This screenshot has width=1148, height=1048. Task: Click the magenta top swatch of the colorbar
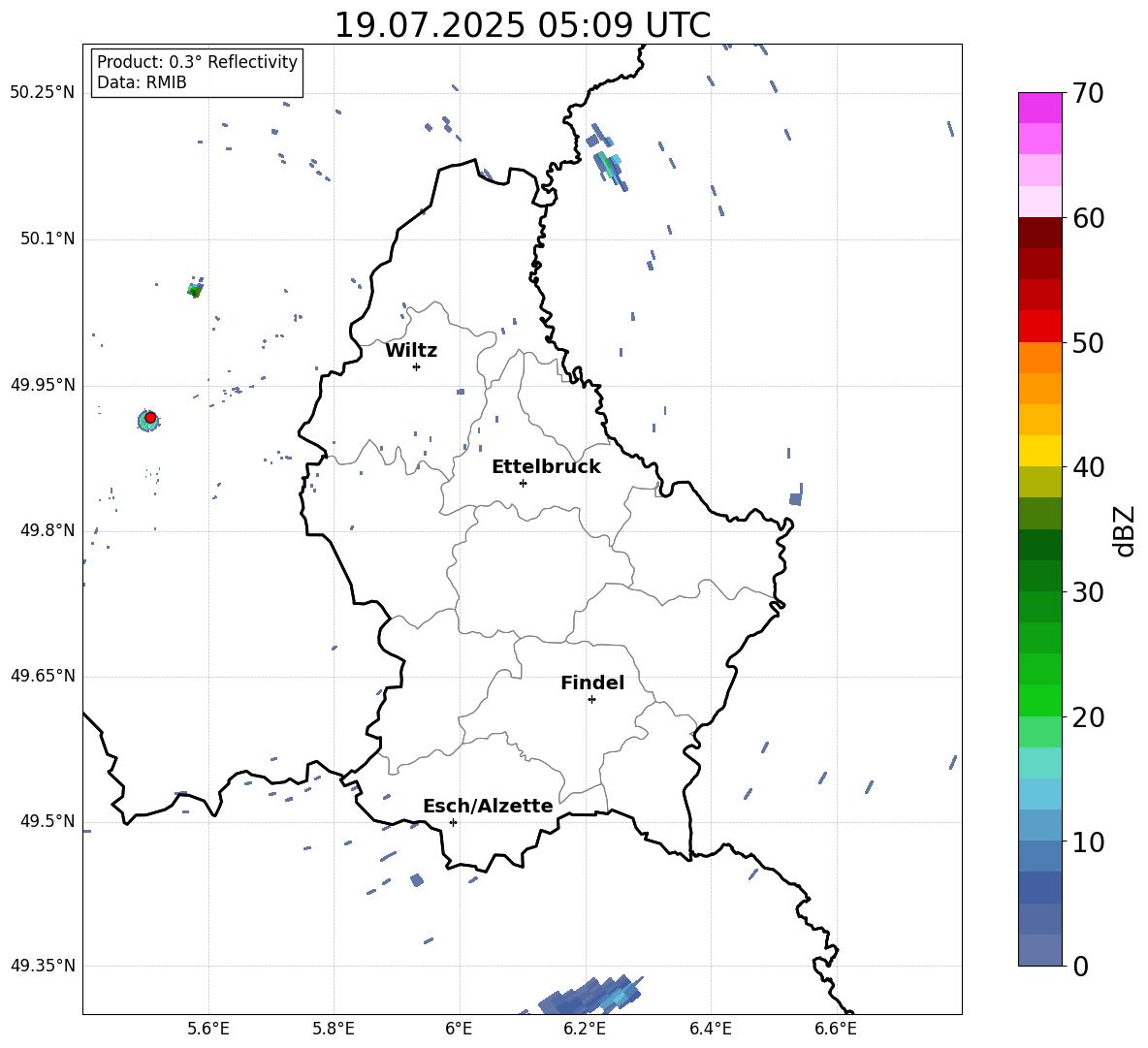pos(1039,108)
